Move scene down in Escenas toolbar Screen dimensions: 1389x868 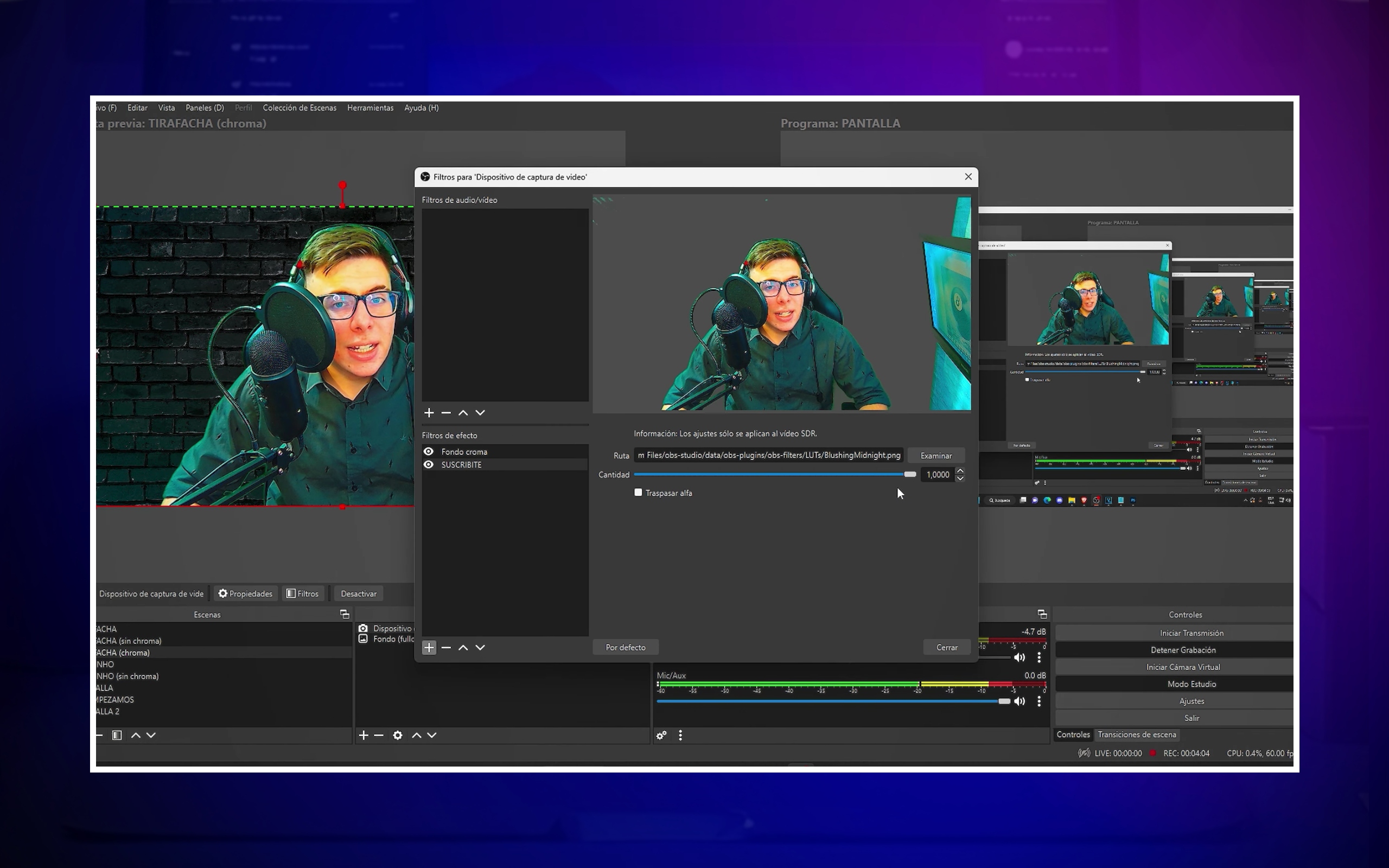pos(151,736)
